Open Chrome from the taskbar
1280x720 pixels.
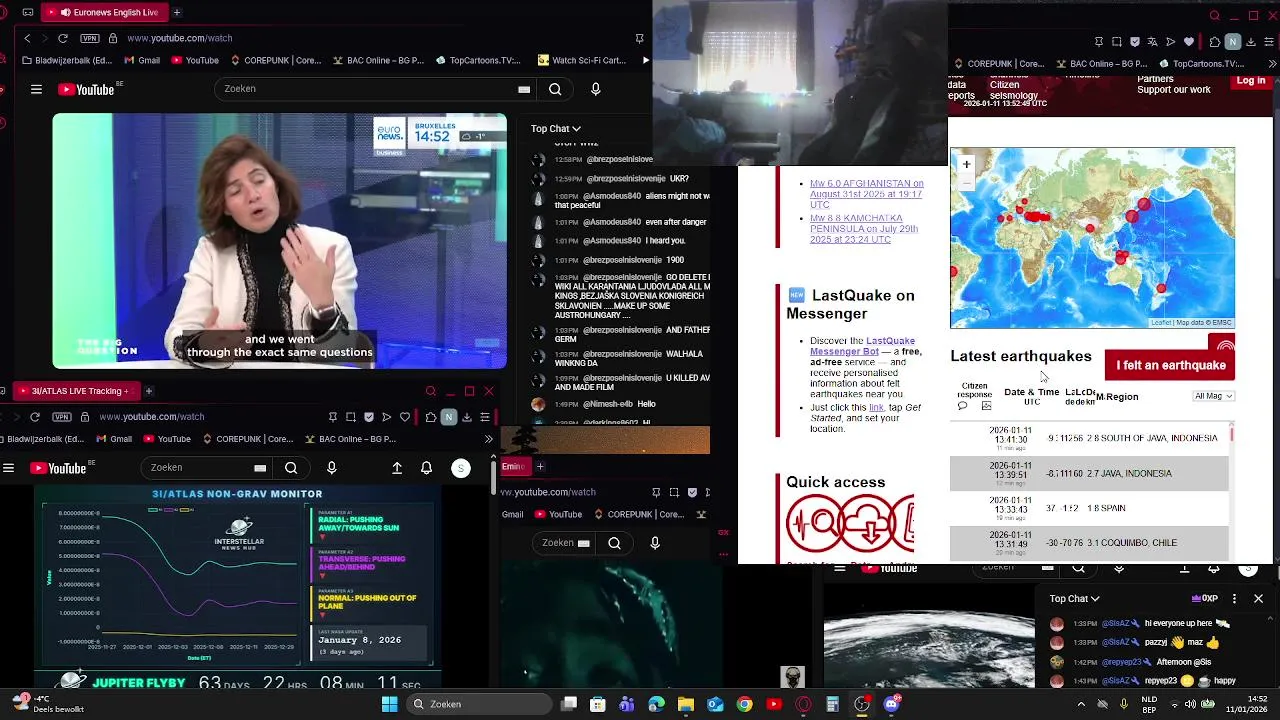(x=744, y=704)
